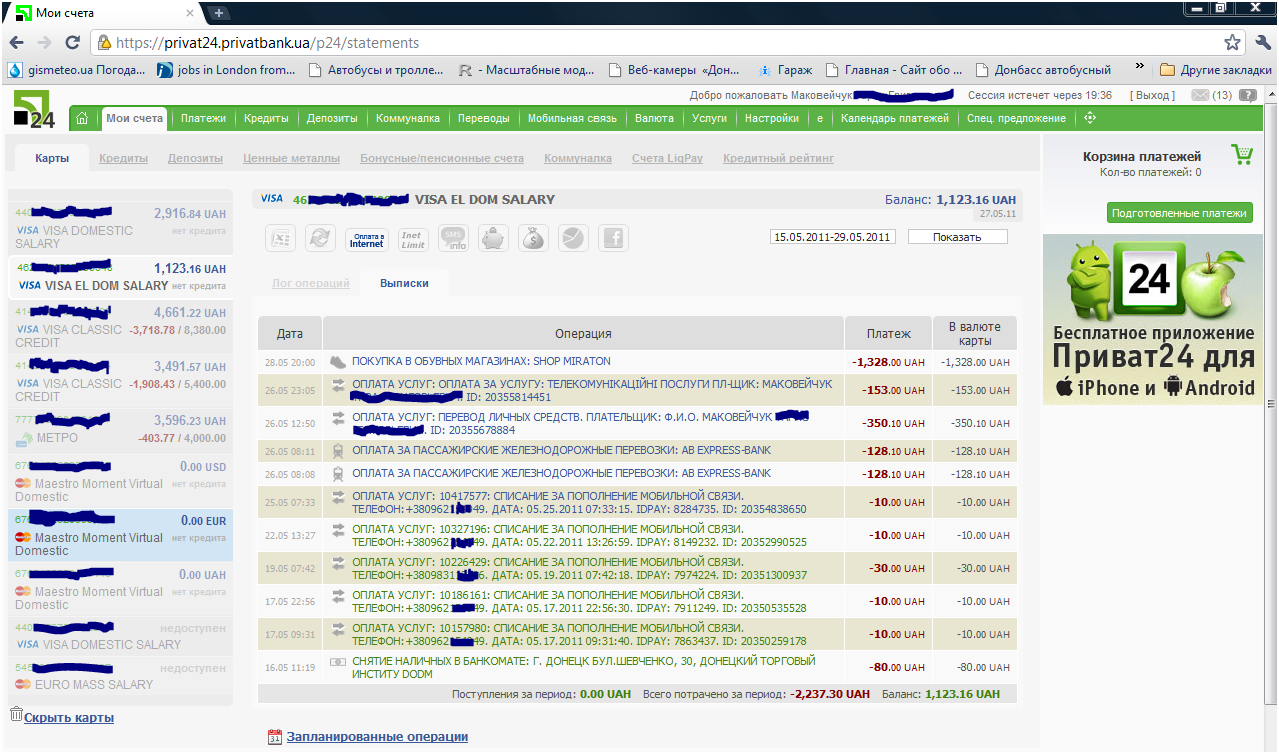Open the 'Валюта' menu
Viewport: 1279px width, 754px height.
[x=654, y=118]
